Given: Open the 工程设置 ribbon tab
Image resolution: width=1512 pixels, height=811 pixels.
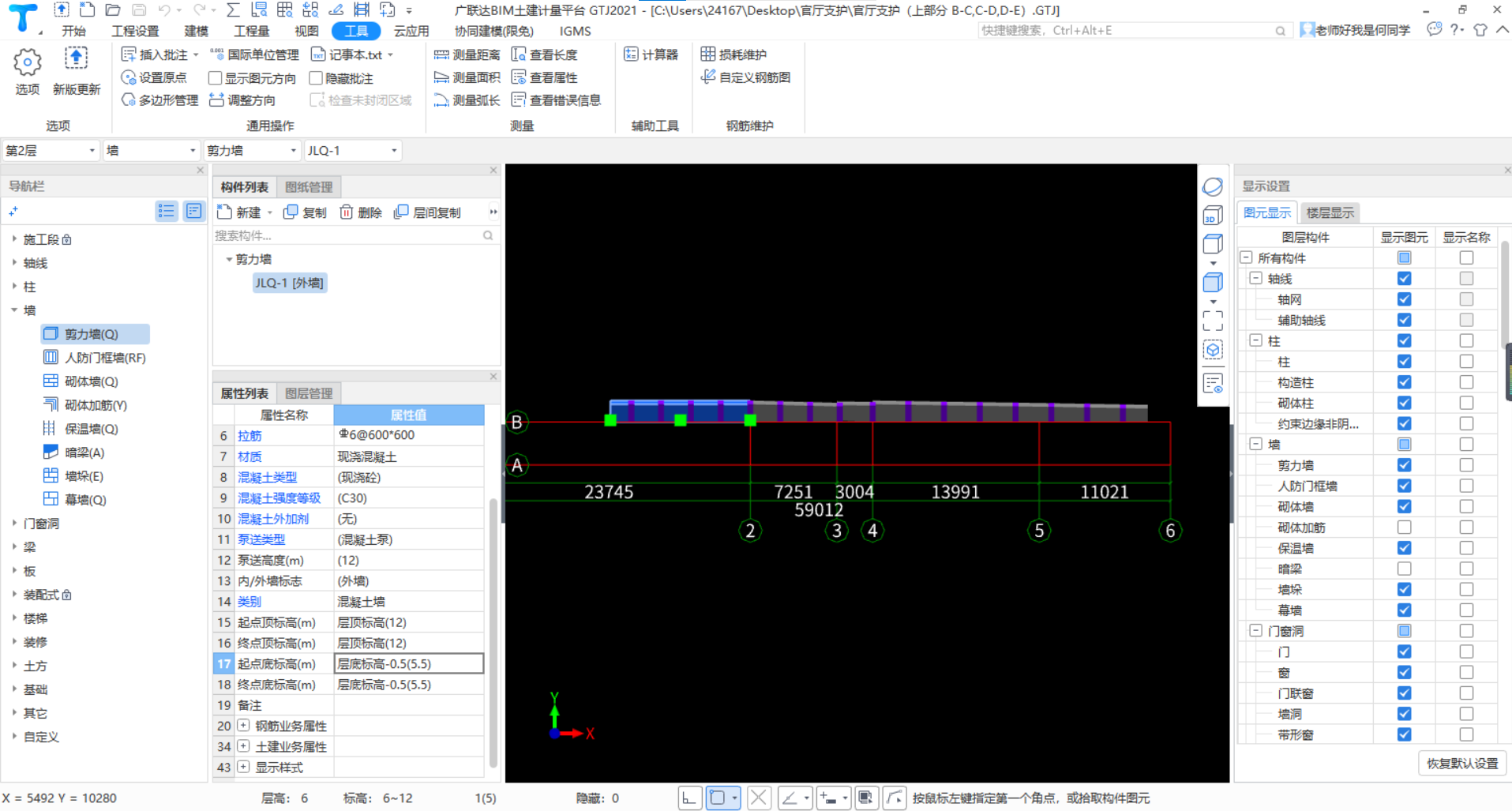Looking at the screenshot, I should pyautogui.click(x=135, y=31).
